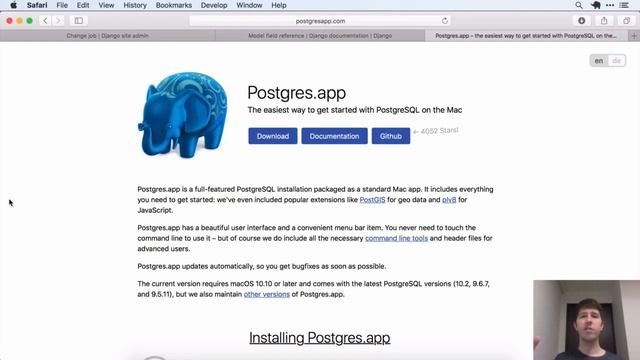
Task: Show Safari downloads icon
Action: (582, 20)
